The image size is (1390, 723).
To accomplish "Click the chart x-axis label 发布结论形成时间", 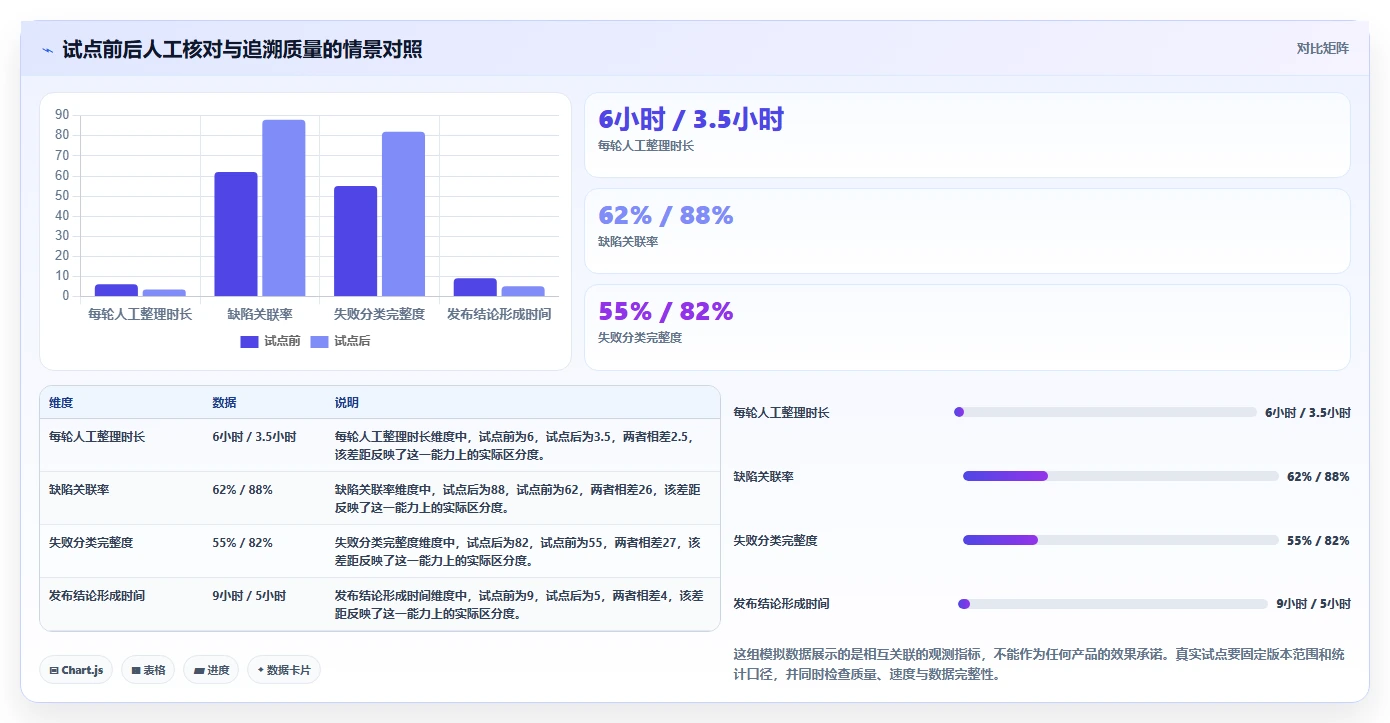I will click(499, 314).
